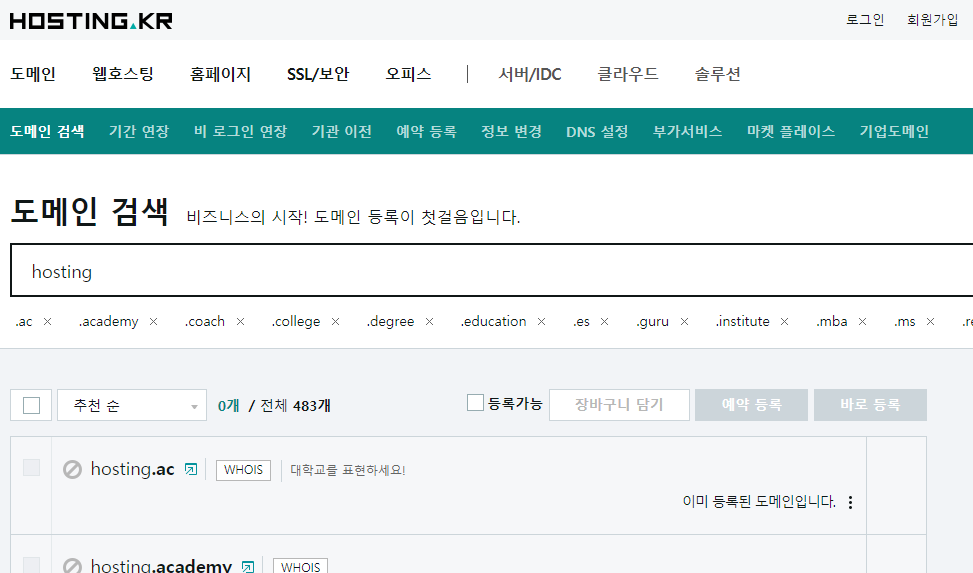Click unavailable status icon for hosting.ac
This screenshot has height=573, width=973.
point(73,469)
